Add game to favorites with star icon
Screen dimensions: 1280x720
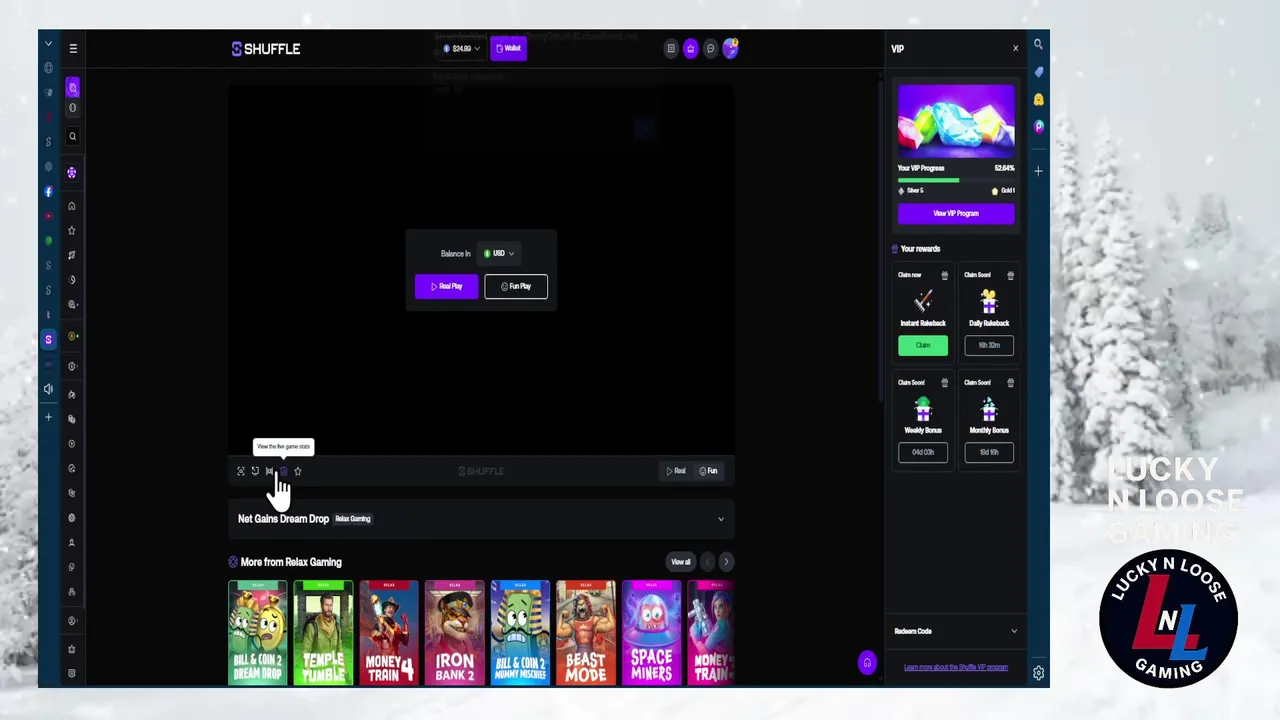pyautogui.click(x=298, y=471)
